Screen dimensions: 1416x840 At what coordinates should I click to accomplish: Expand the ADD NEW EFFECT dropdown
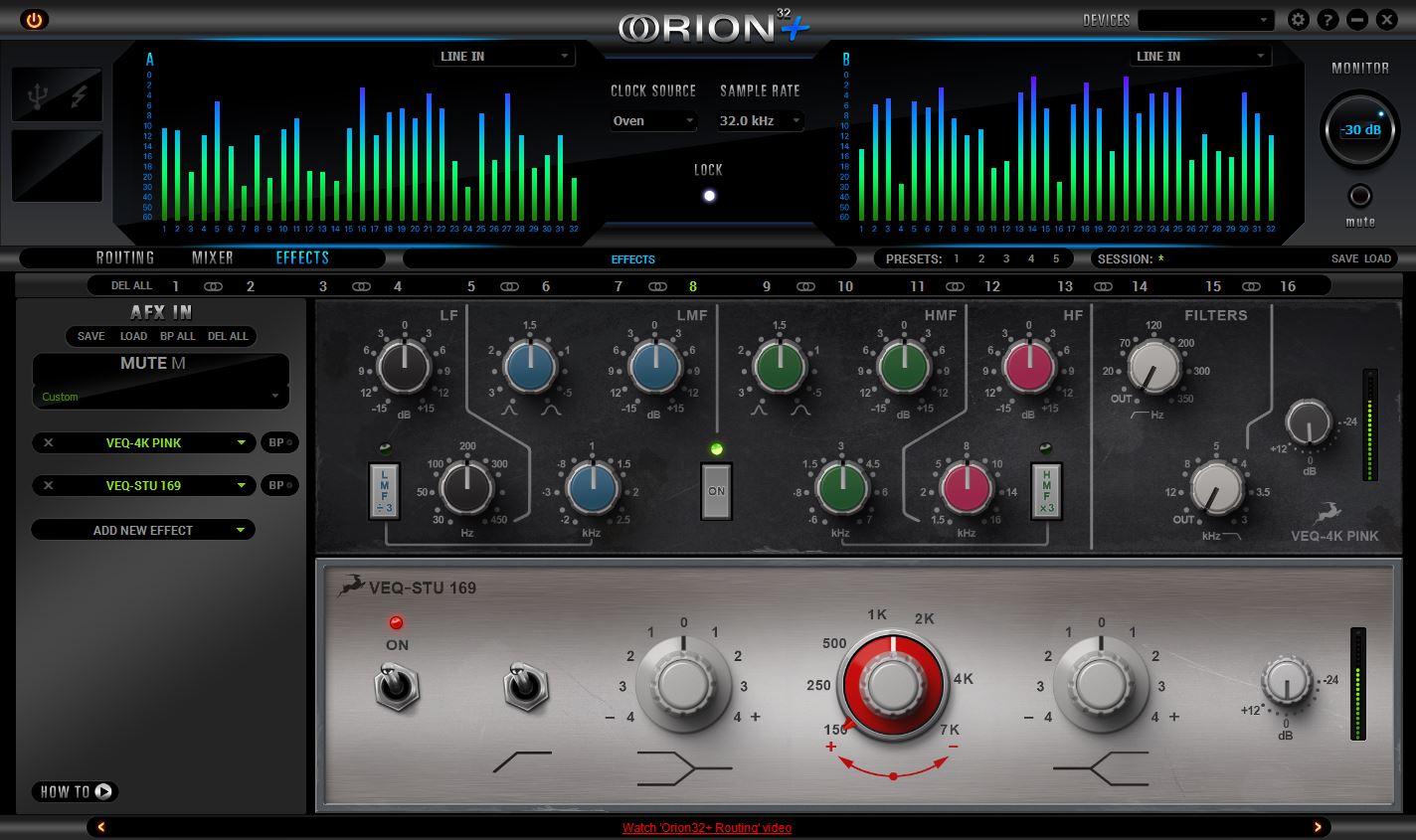pos(142,530)
